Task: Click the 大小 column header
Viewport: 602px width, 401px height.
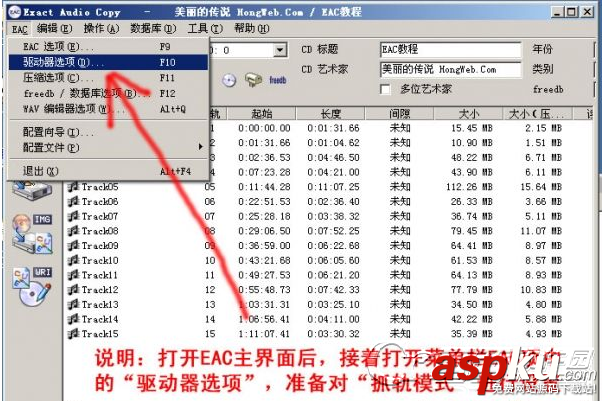Action: coord(468,114)
